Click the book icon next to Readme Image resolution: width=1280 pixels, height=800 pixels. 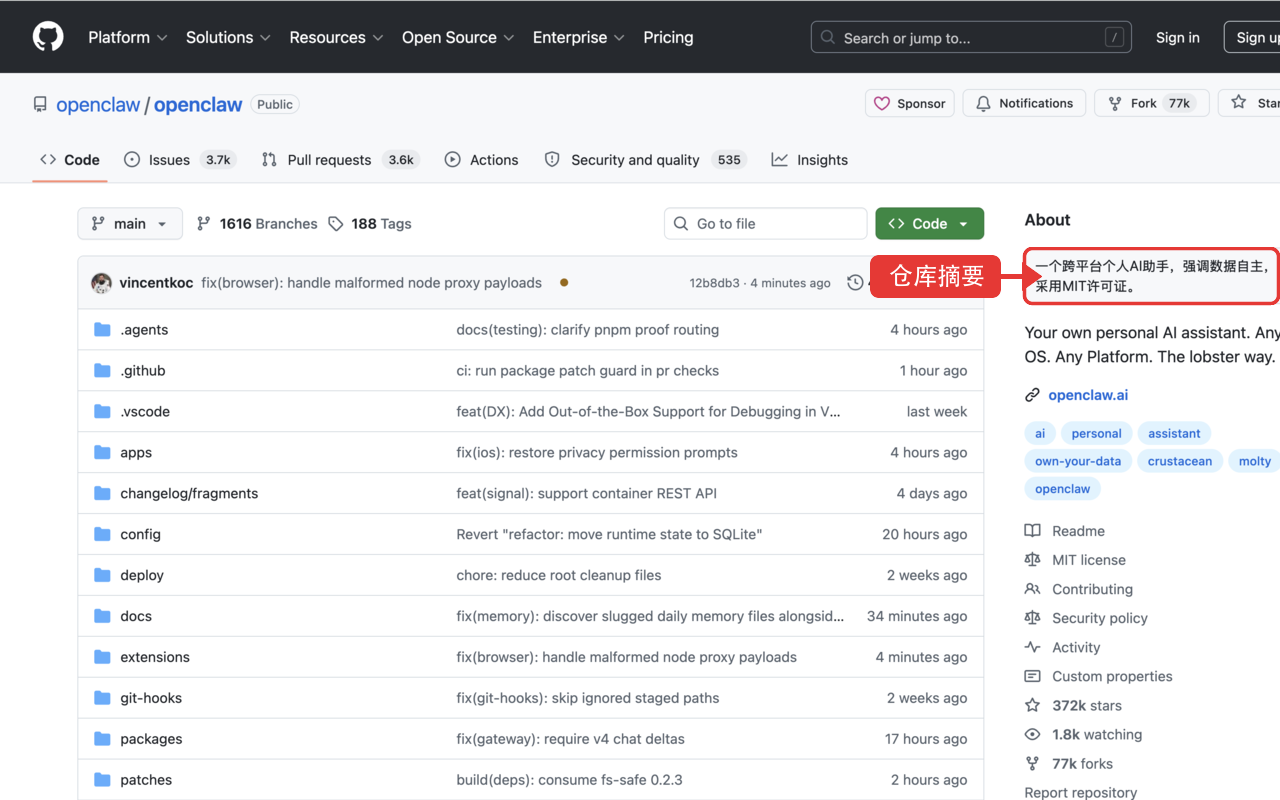pos(1033,531)
